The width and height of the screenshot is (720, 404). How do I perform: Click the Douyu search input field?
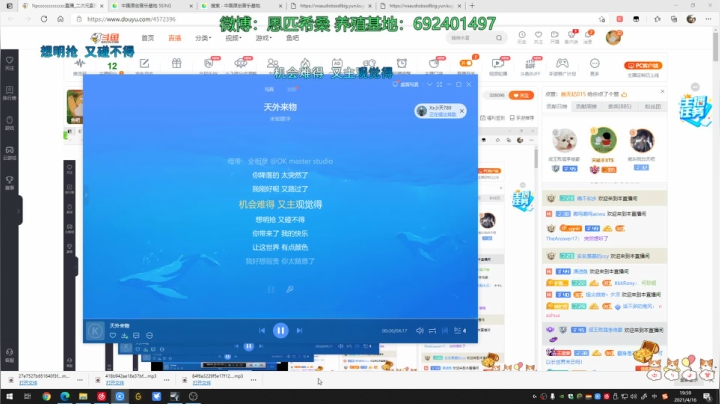(x=471, y=38)
